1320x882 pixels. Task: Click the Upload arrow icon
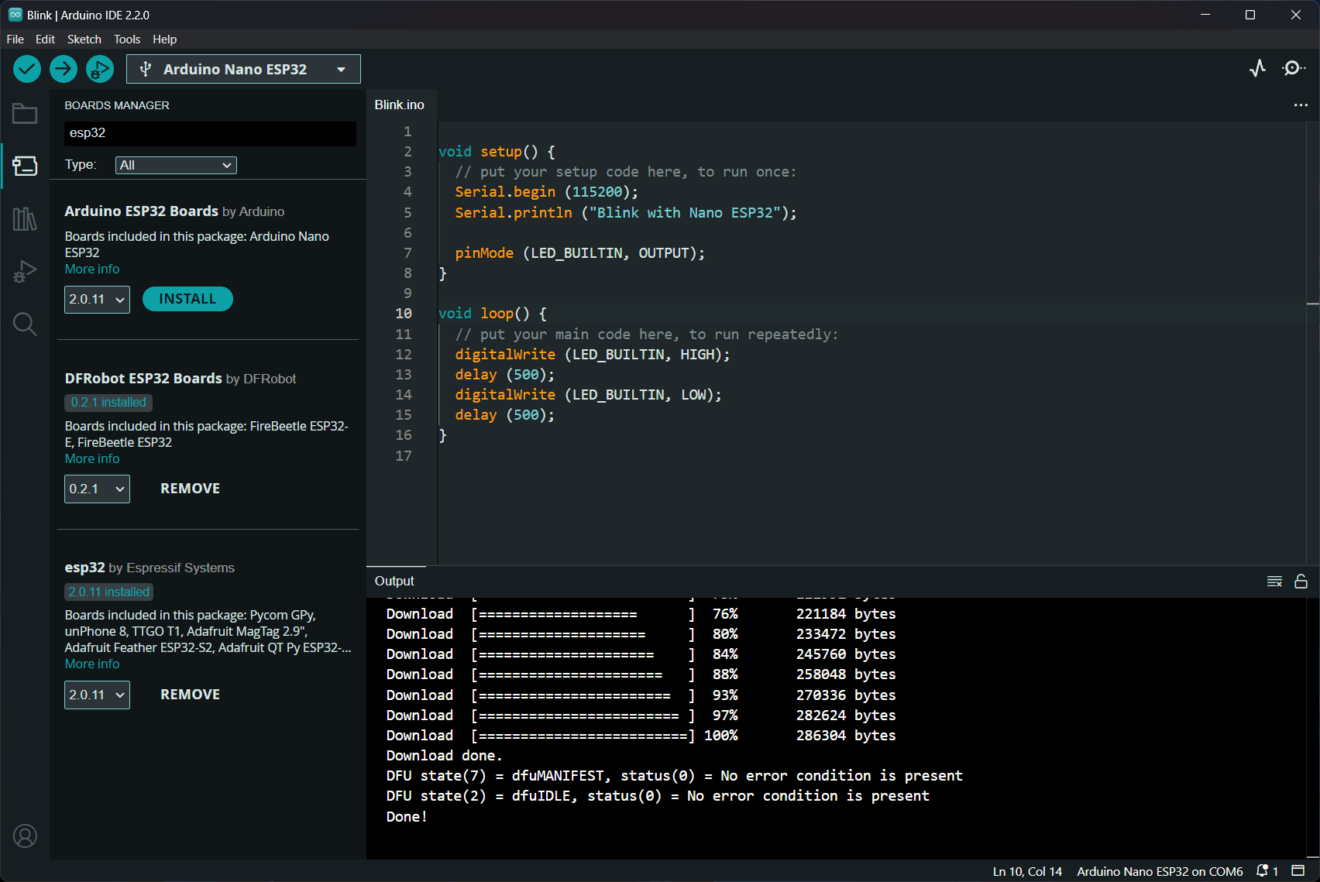(63, 69)
